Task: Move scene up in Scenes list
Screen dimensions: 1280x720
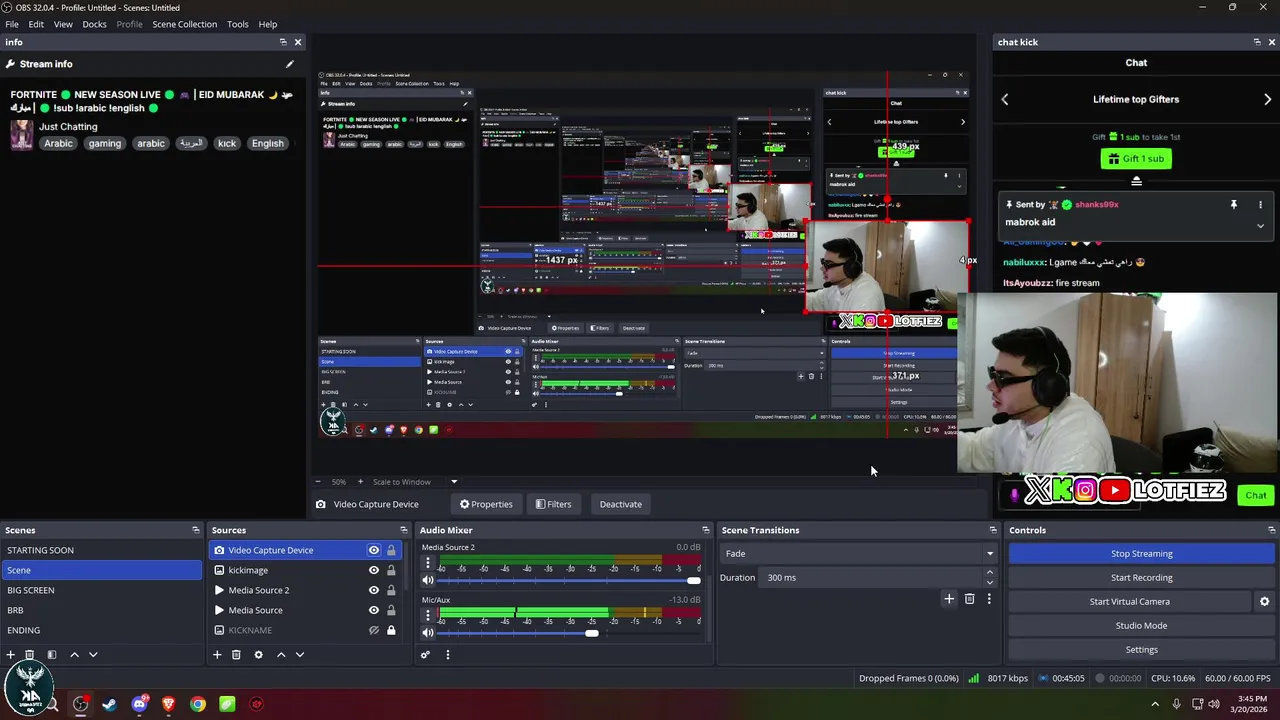Action: pos(74,655)
